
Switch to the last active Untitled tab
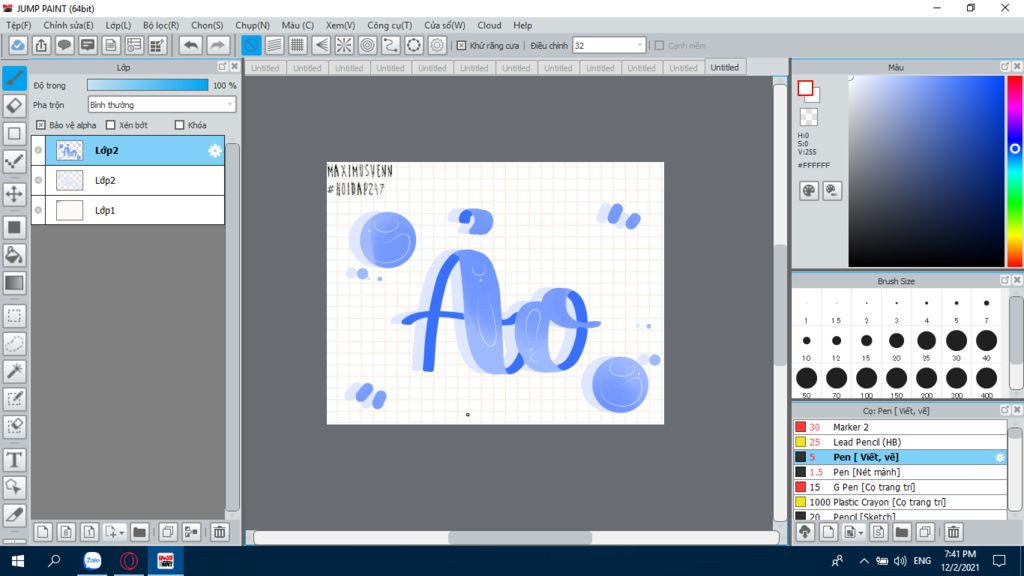point(724,67)
